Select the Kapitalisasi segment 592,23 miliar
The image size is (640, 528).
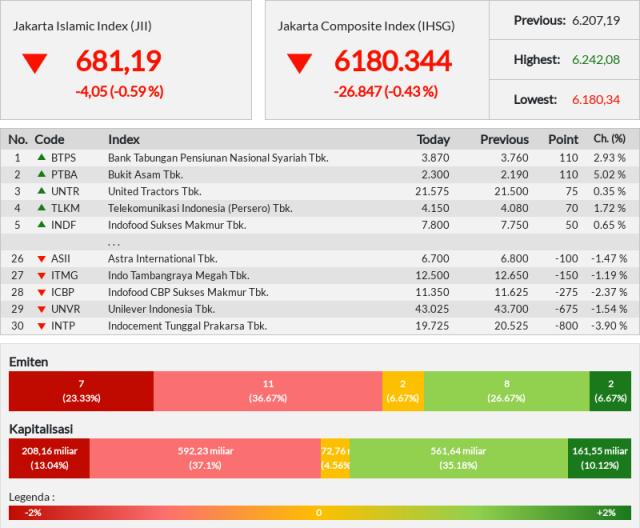(205, 458)
